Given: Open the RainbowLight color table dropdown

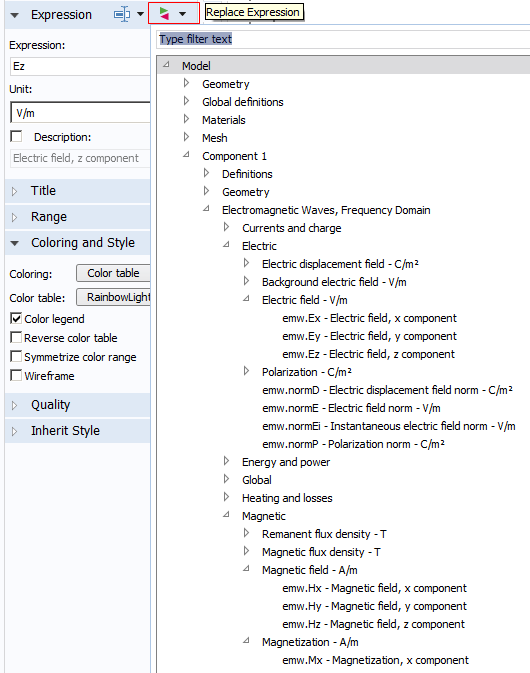Looking at the screenshot, I should point(113,297).
